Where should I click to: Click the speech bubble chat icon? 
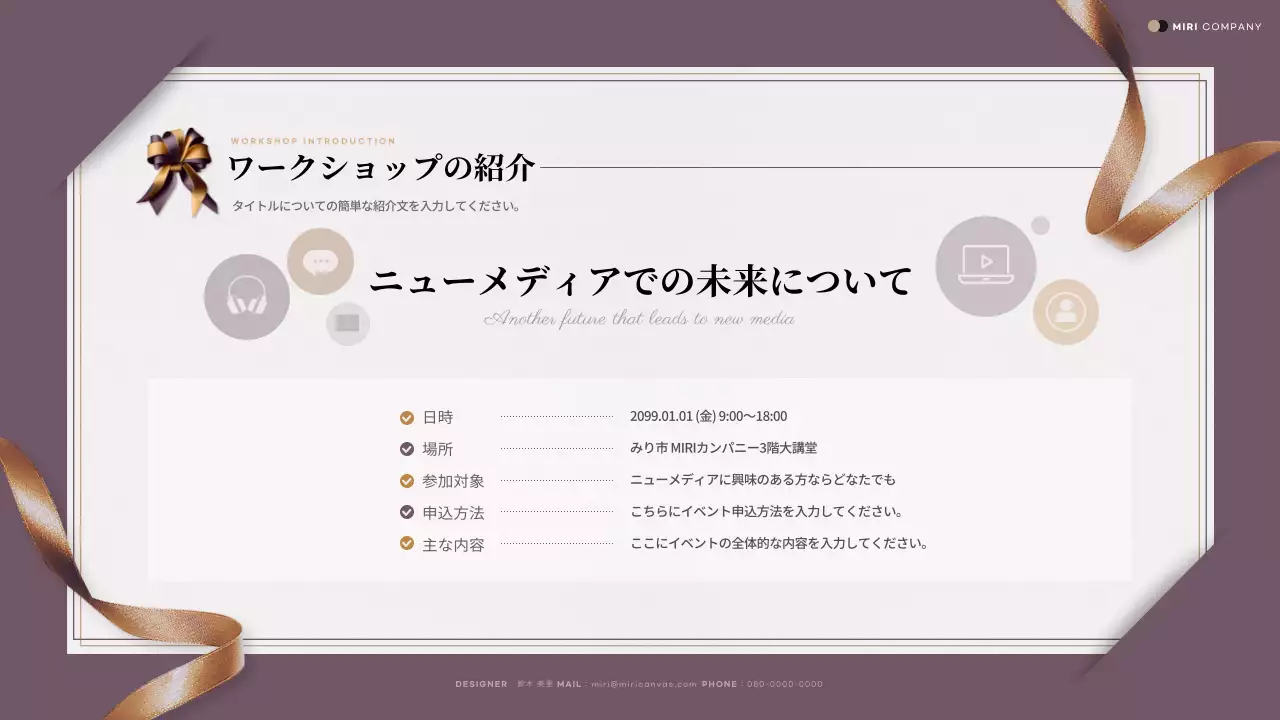[x=320, y=260]
